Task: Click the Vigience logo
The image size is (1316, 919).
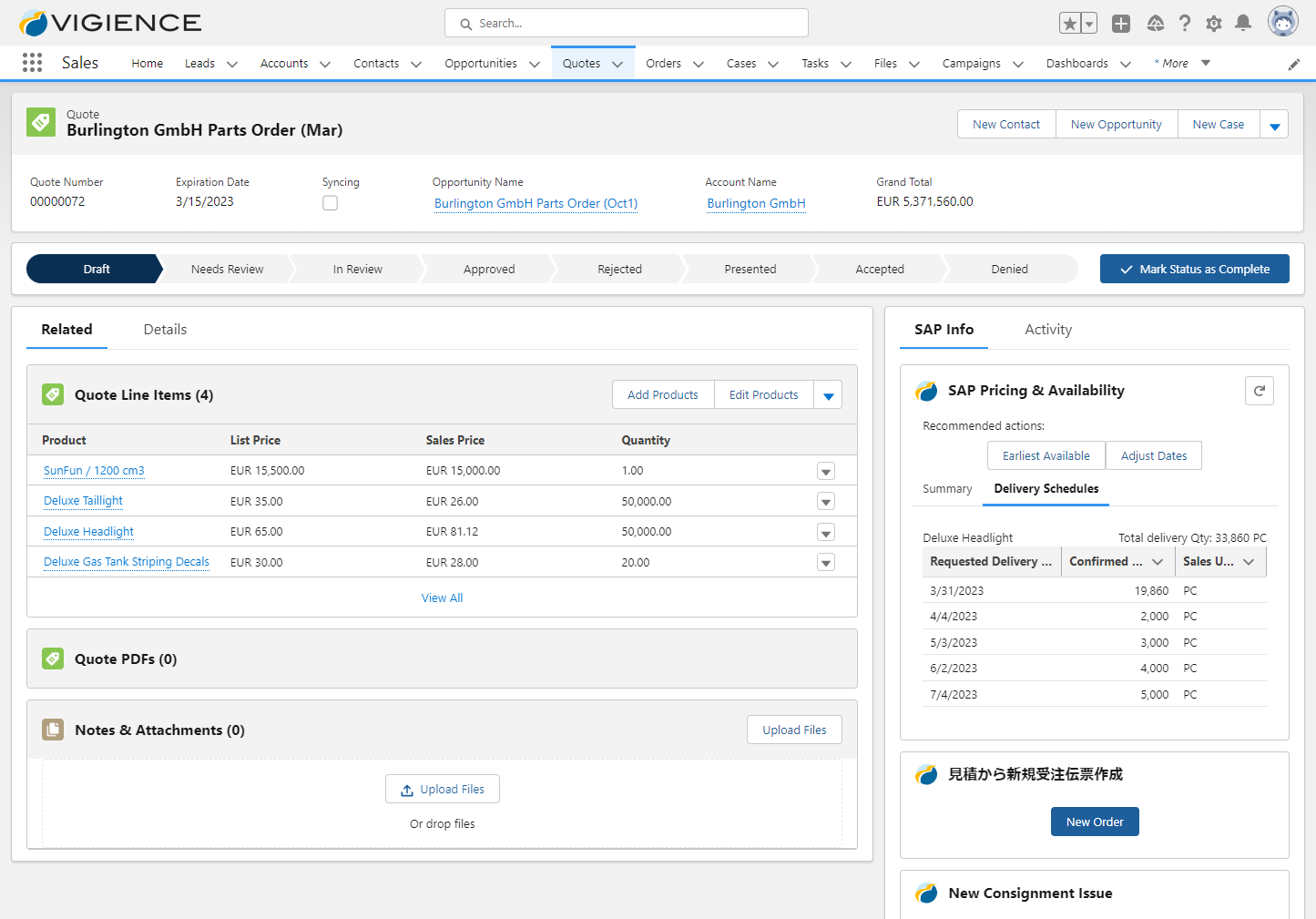Action: pyautogui.click(x=110, y=23)
